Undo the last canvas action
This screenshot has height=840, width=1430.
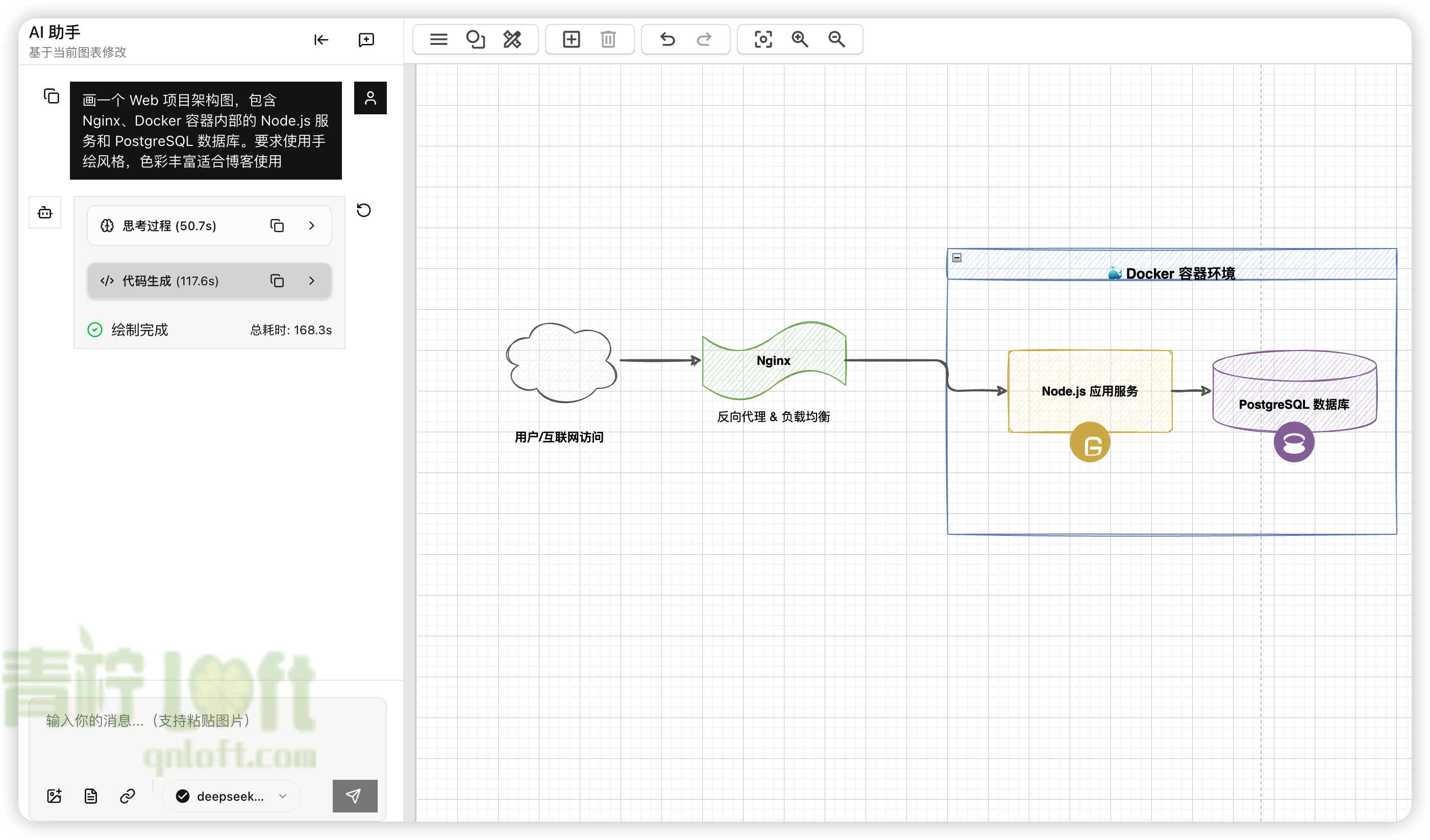click(668, 39)
